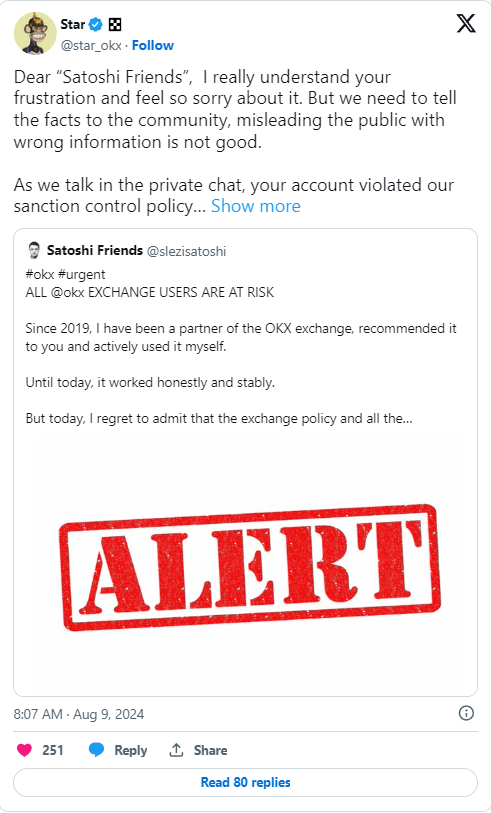Click Satoshi Friends small profile avatar
The width and height of the screenshot is (491, 813).
pyautogui.click(x=33, y=250)
